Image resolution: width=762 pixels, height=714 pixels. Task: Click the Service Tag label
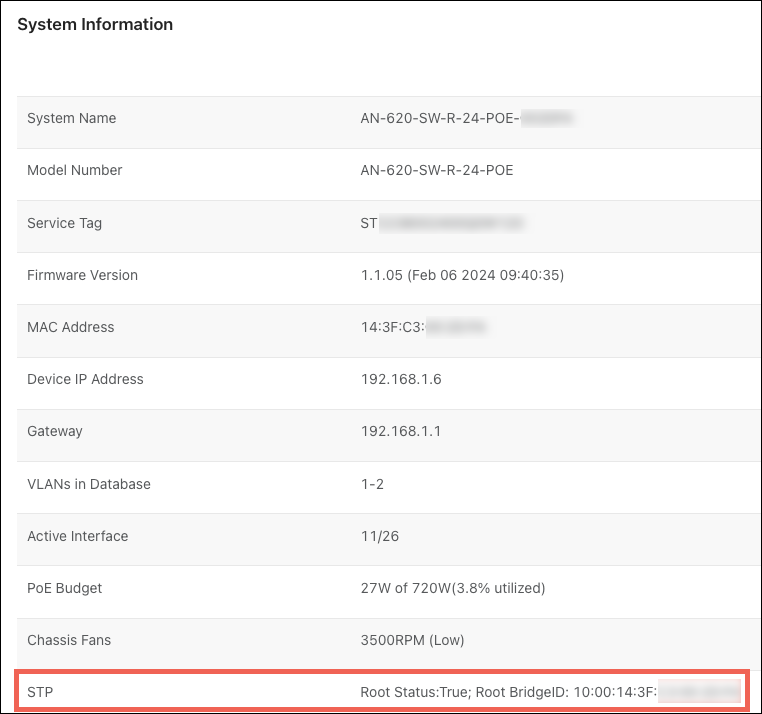(x=64, y=223)
